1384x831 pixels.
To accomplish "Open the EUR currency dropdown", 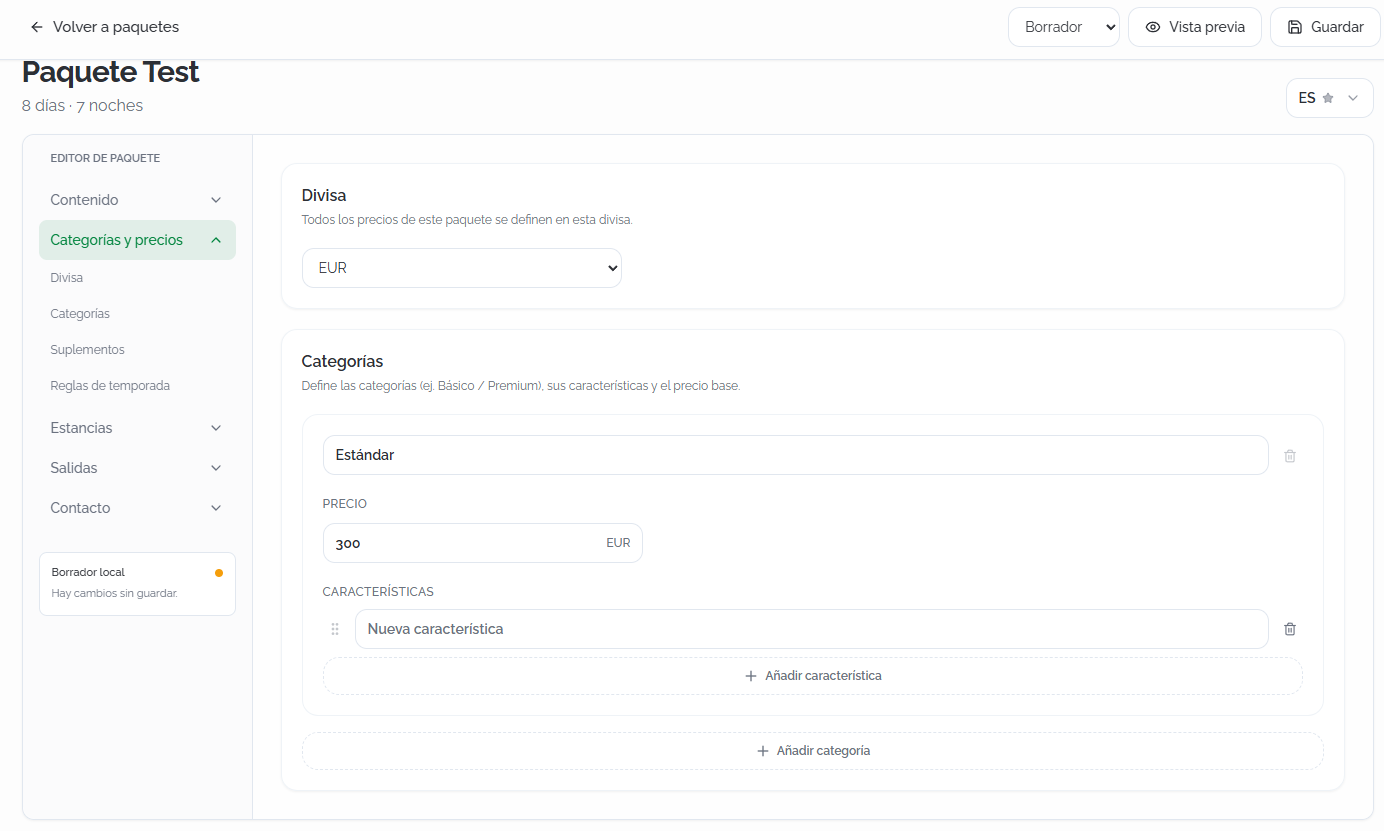I will tap(462, 268).
